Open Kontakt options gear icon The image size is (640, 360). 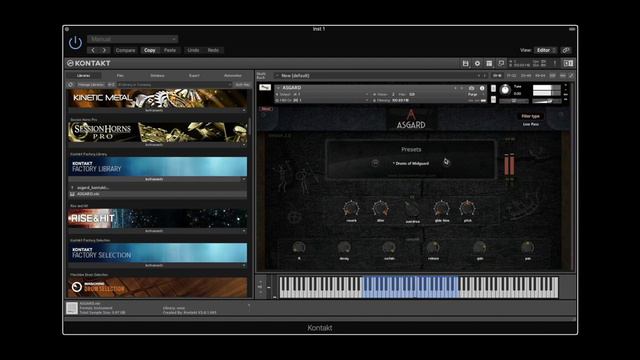click(477, 63)
